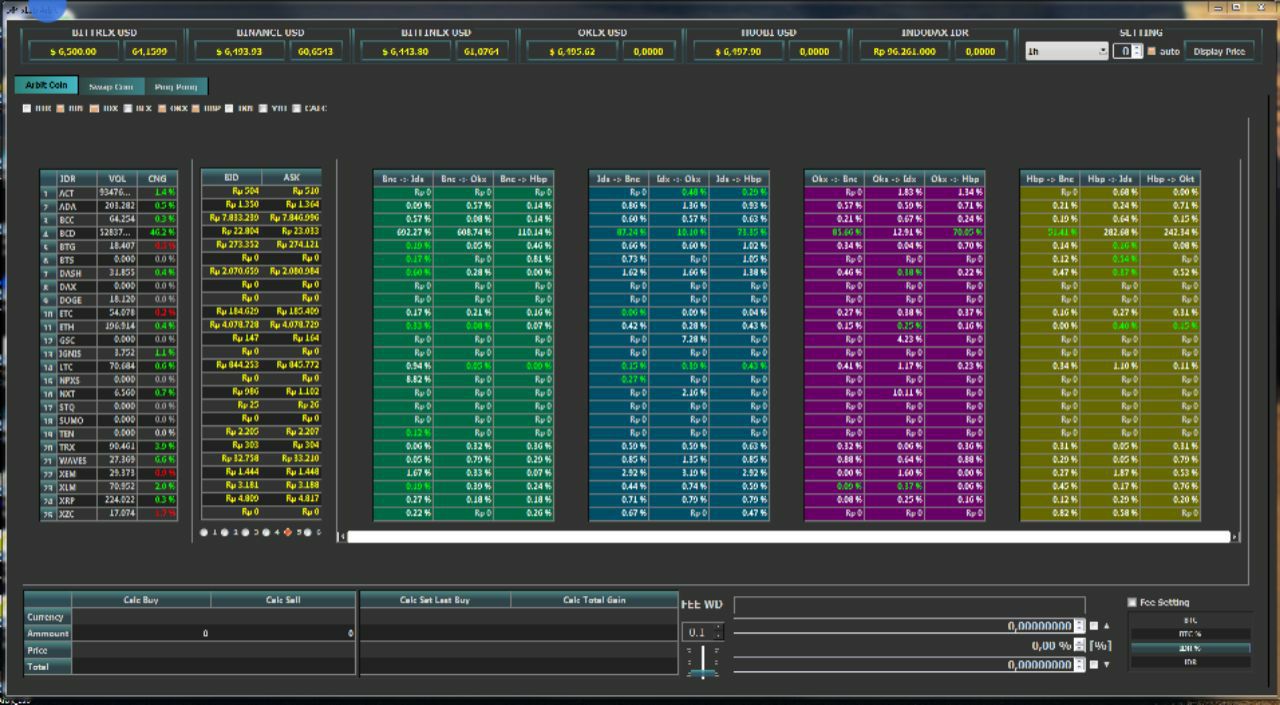Click the spinner of the top 0,00000000 field
The image size is (1280, 705).
(x=1079, y=626)
